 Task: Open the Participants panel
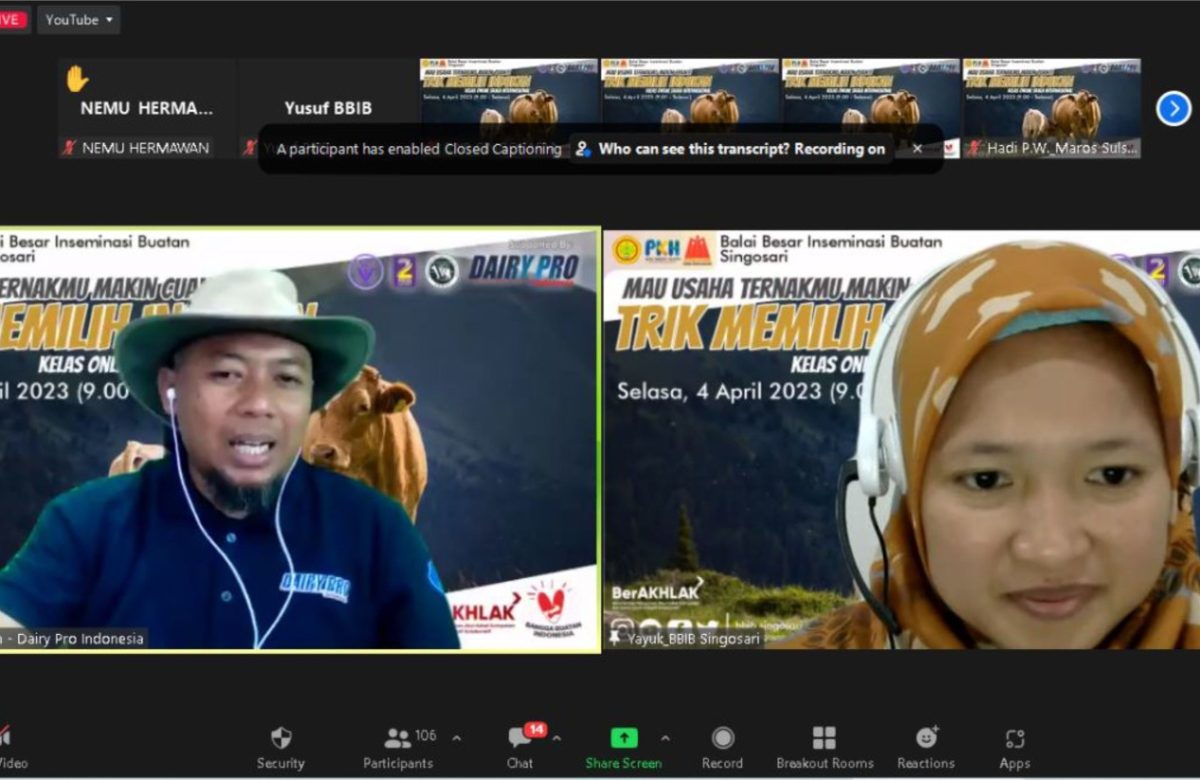398,748
